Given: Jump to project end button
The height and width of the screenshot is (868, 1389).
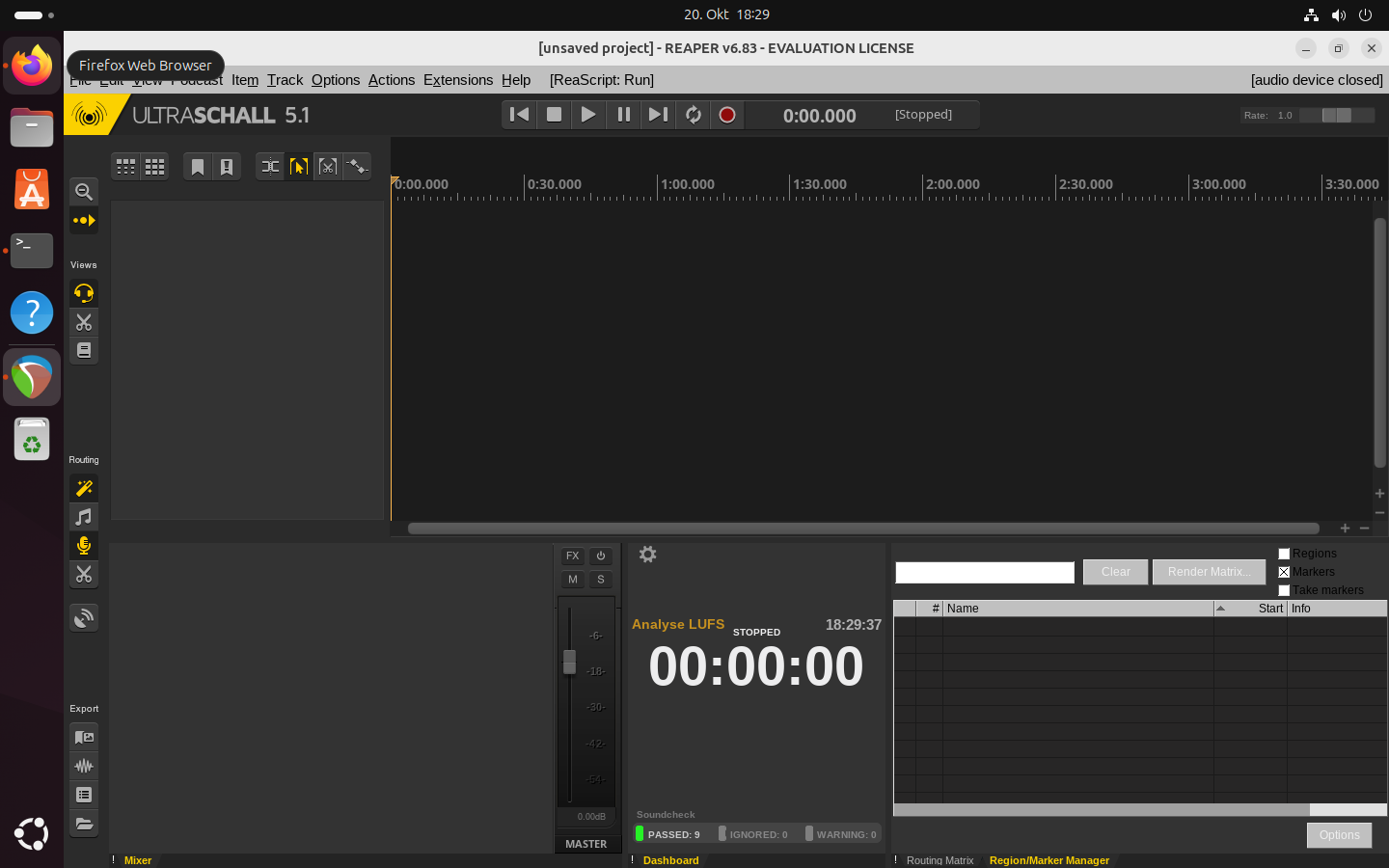Looking at the screenshot, I should 658,115.
